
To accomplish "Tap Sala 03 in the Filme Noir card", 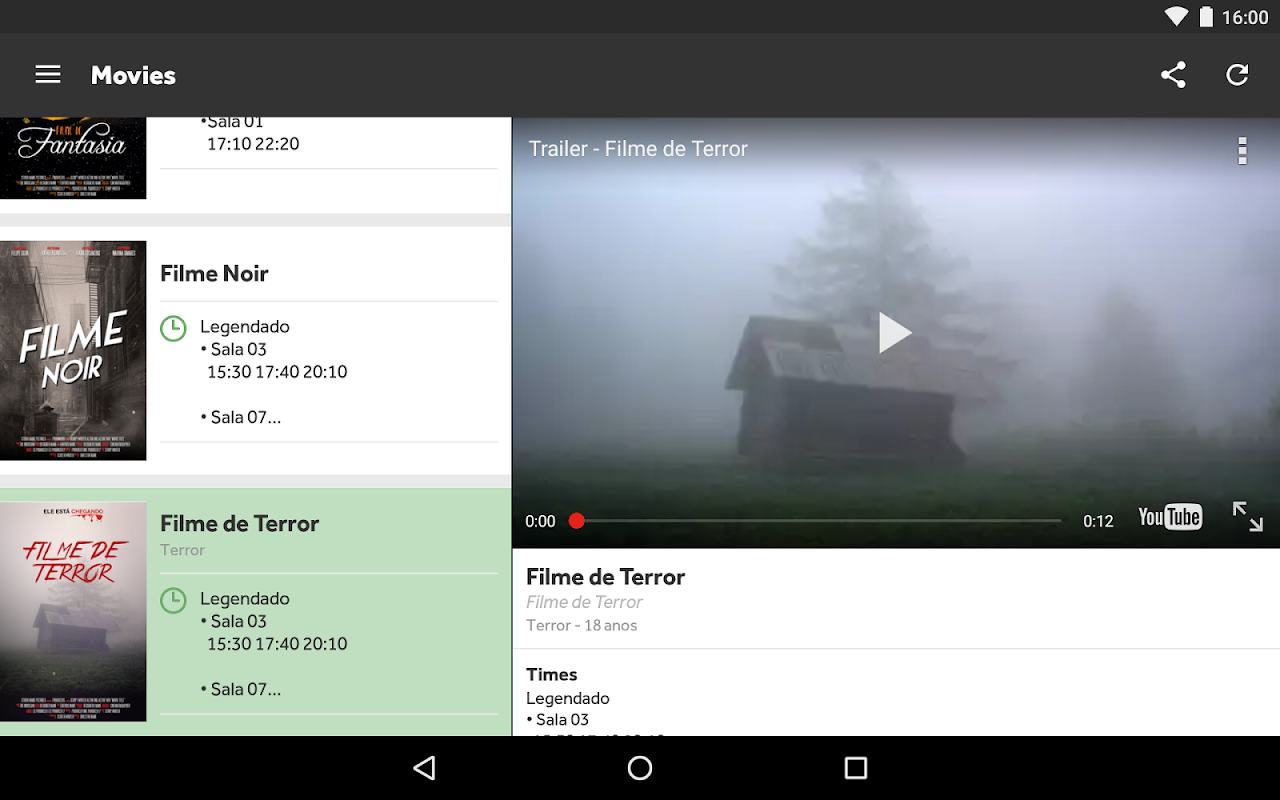I will tap(234, 349).
